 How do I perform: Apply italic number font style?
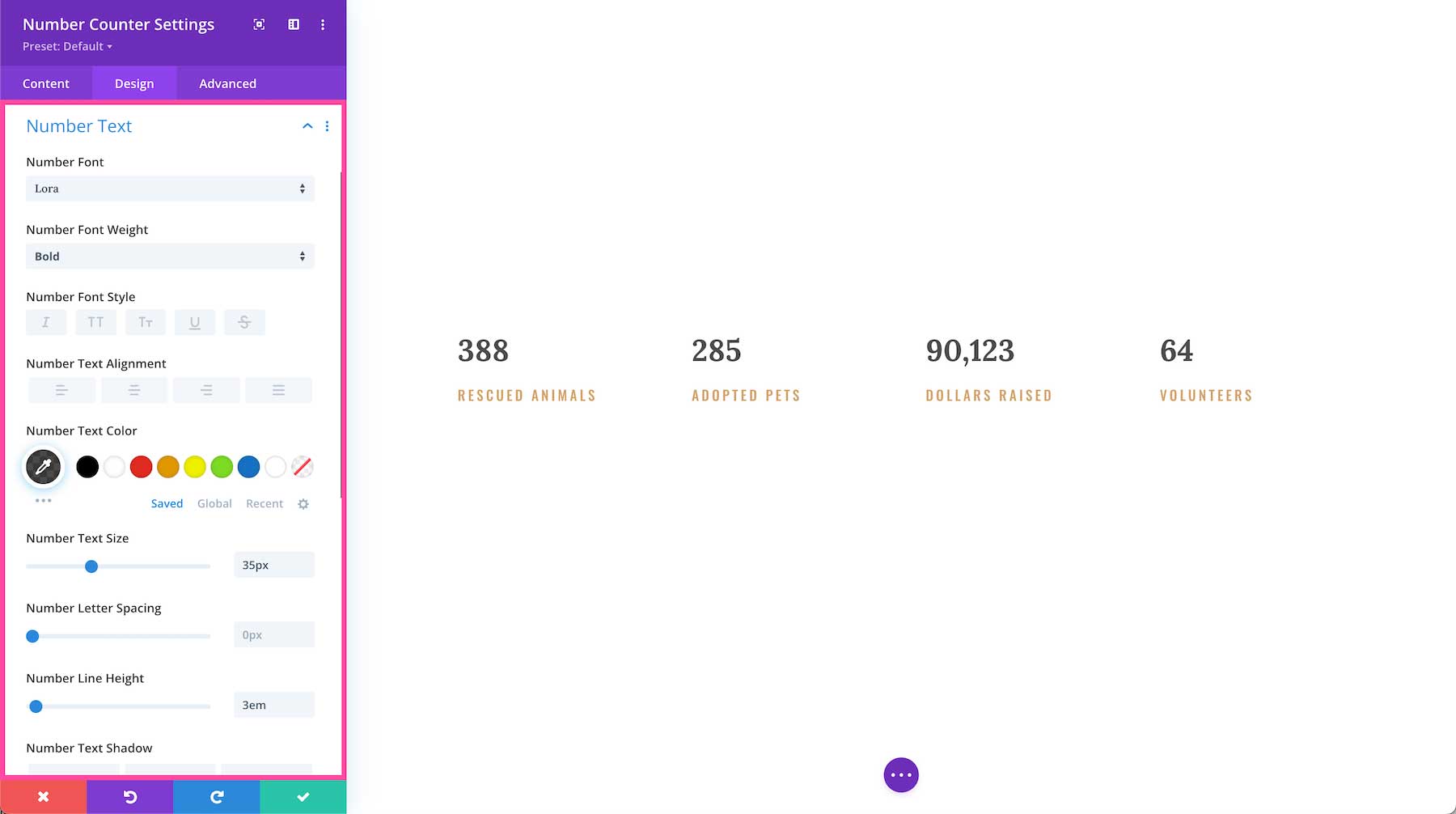[45, 321]
